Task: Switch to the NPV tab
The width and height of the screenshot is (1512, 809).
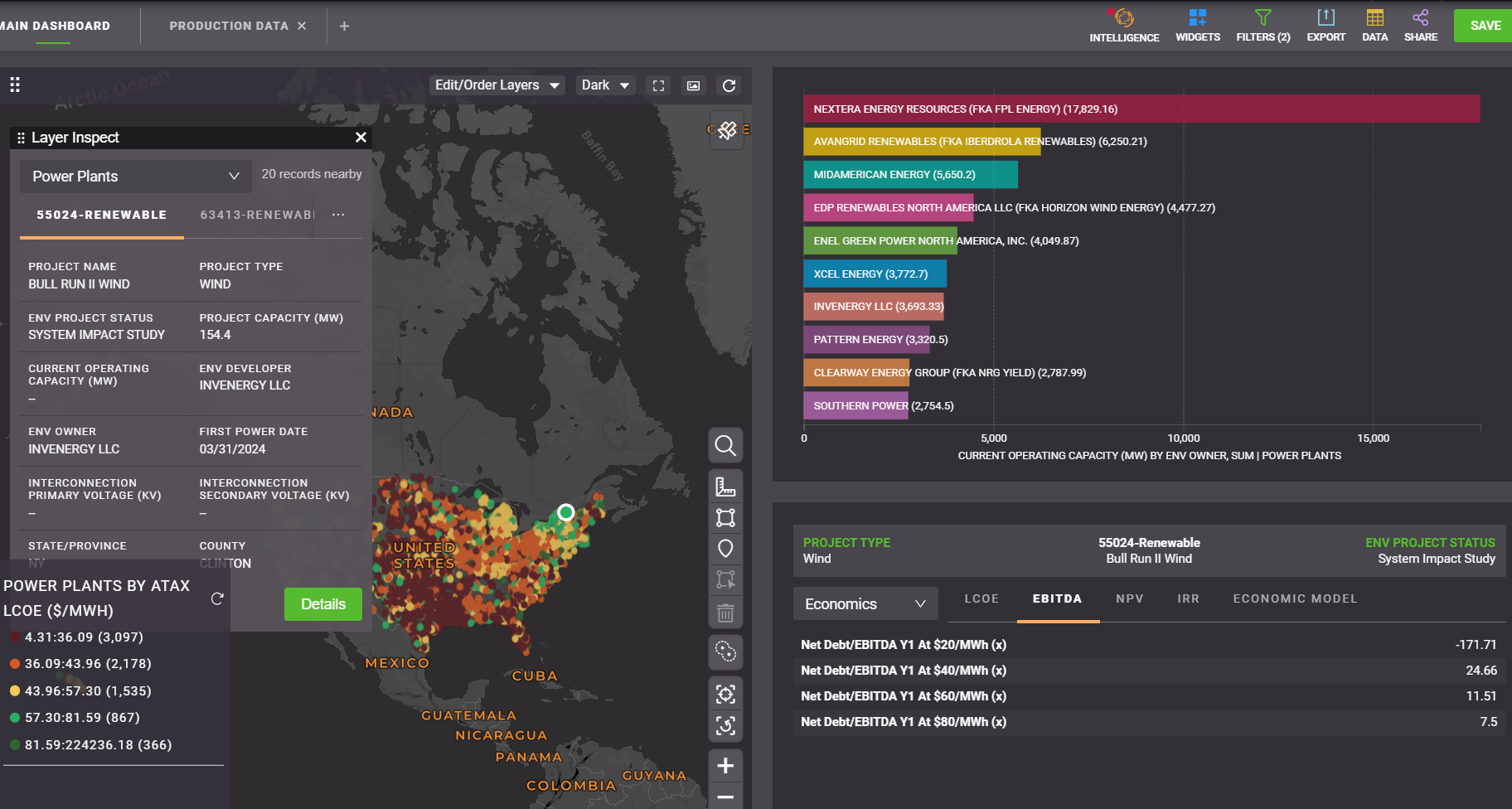Action: (1129, 598)
